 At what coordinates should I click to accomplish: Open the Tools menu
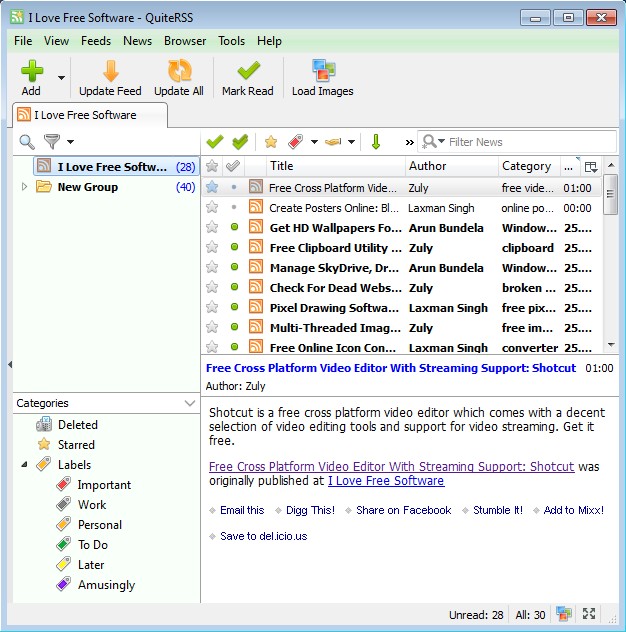231,41
